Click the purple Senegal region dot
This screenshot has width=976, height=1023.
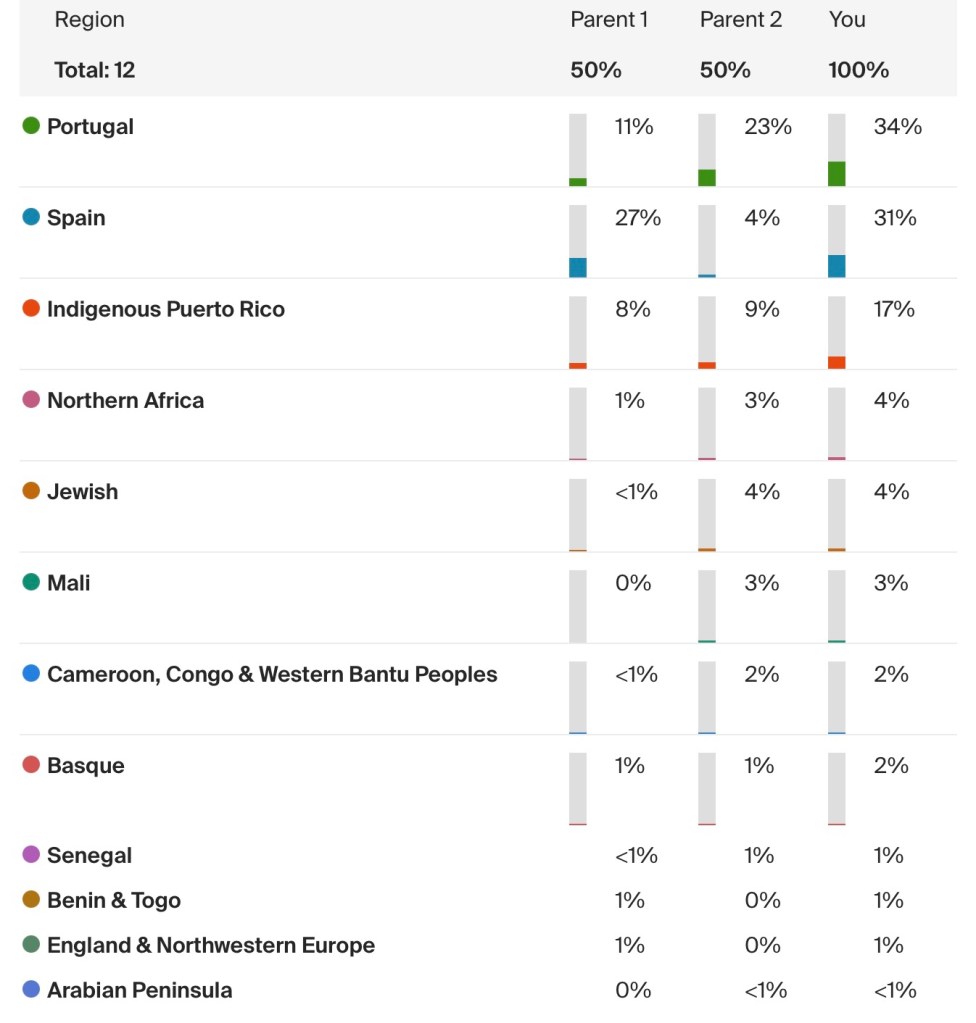[x=31, y=855]
